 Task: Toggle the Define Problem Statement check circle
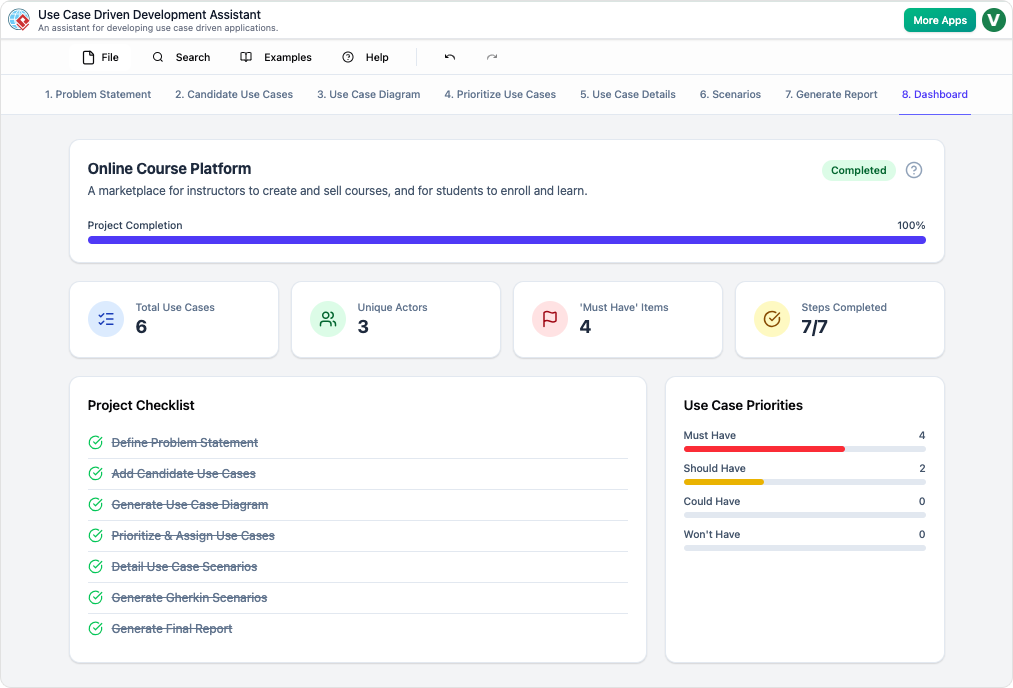96,443
